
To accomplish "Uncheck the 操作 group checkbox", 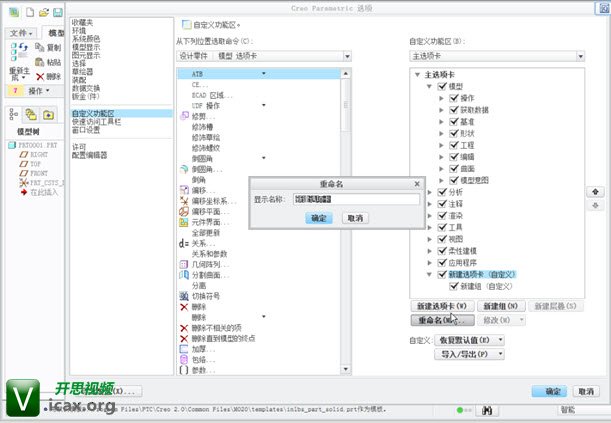I will (454, 98).
